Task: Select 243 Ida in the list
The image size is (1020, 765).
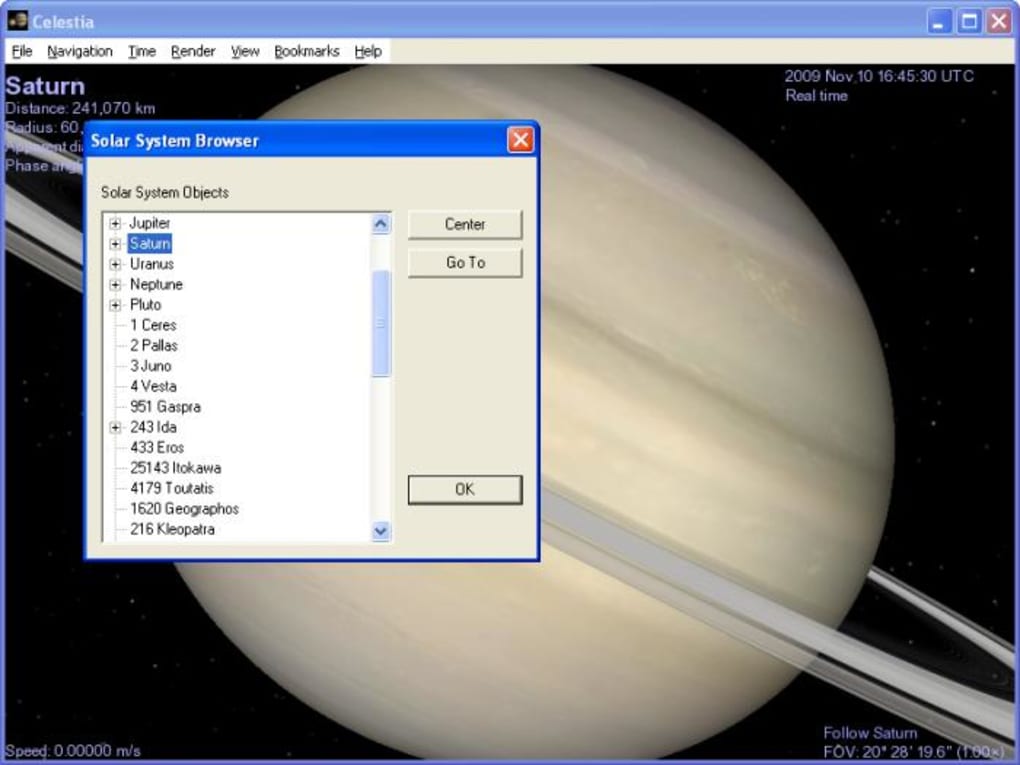Action: pos(153,427)
